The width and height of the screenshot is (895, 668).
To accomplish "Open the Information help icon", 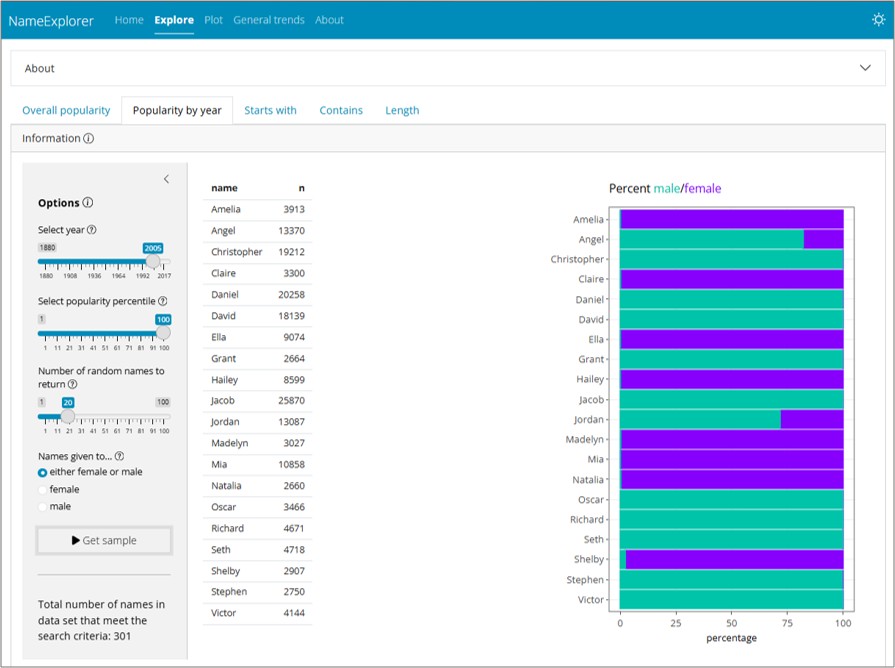I will click(x=88, y=138).
